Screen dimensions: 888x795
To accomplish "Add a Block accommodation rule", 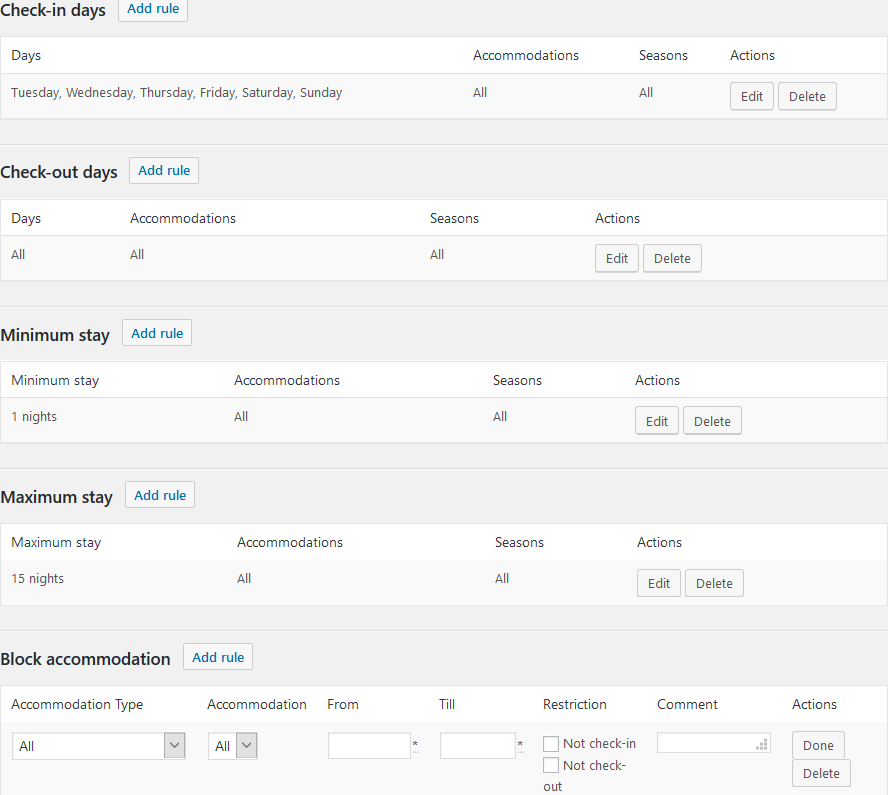I will point(218,657).
